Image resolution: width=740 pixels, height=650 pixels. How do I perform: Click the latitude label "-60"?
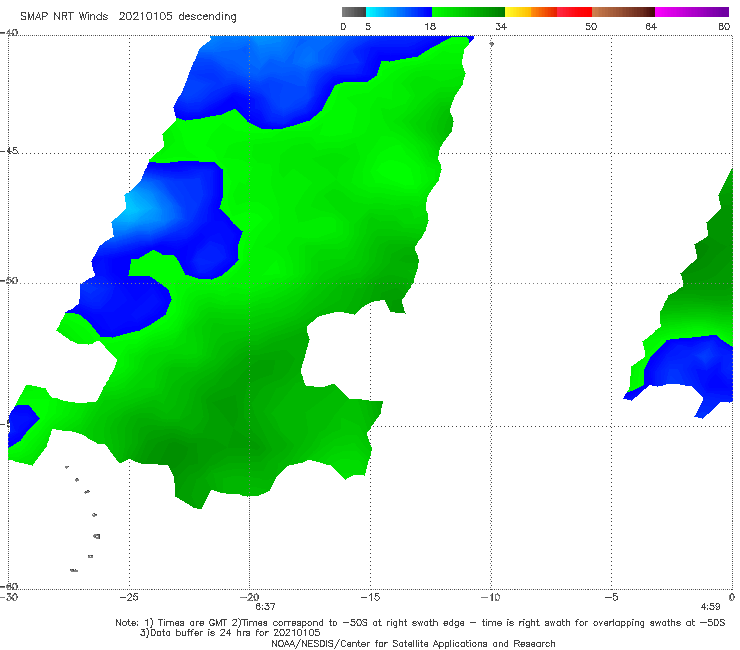click(9, 586)
